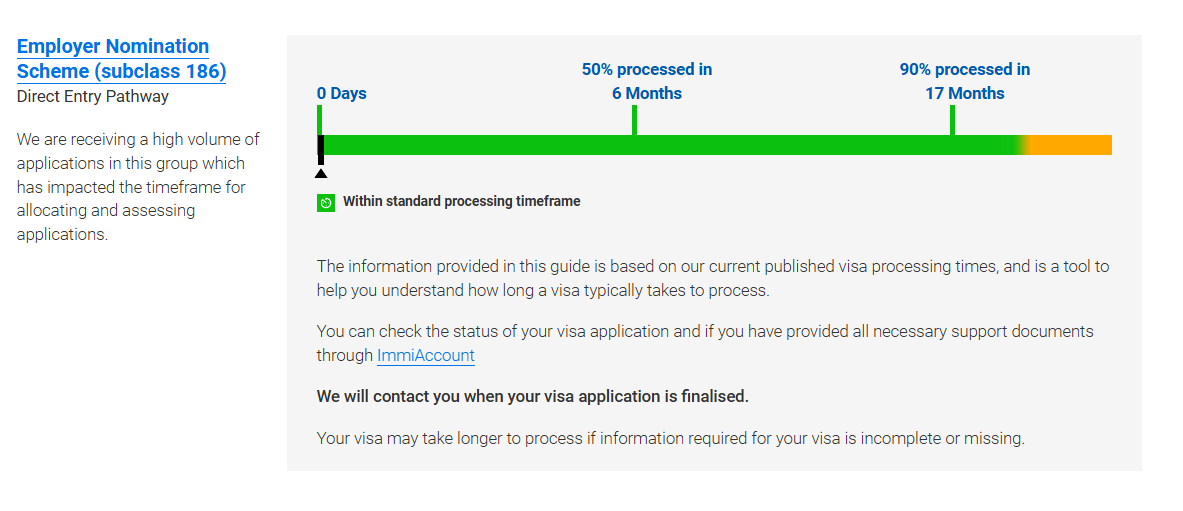Click the orange section of the processing bar

[x=1071, y=145]
